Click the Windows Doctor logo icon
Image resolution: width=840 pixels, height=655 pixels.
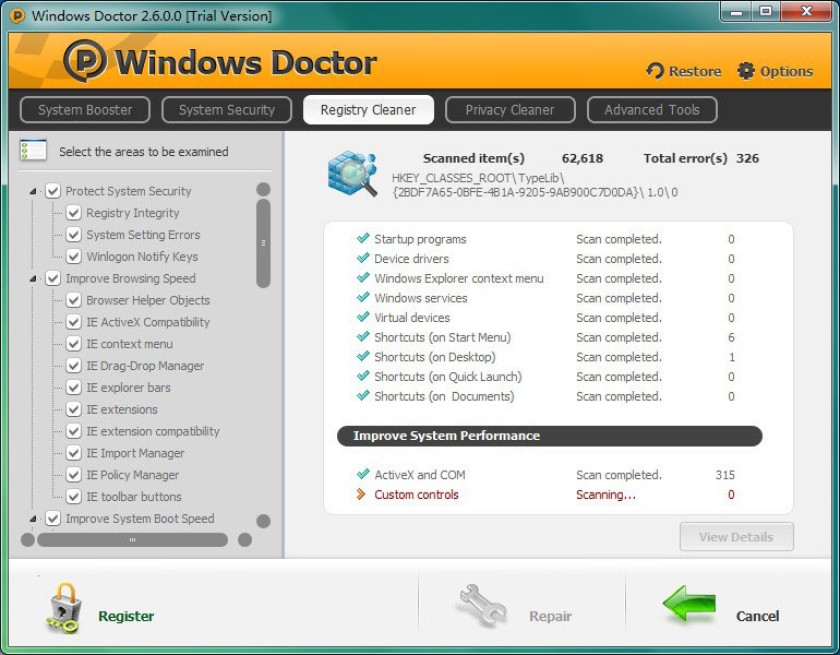click(x=85, y=60)
